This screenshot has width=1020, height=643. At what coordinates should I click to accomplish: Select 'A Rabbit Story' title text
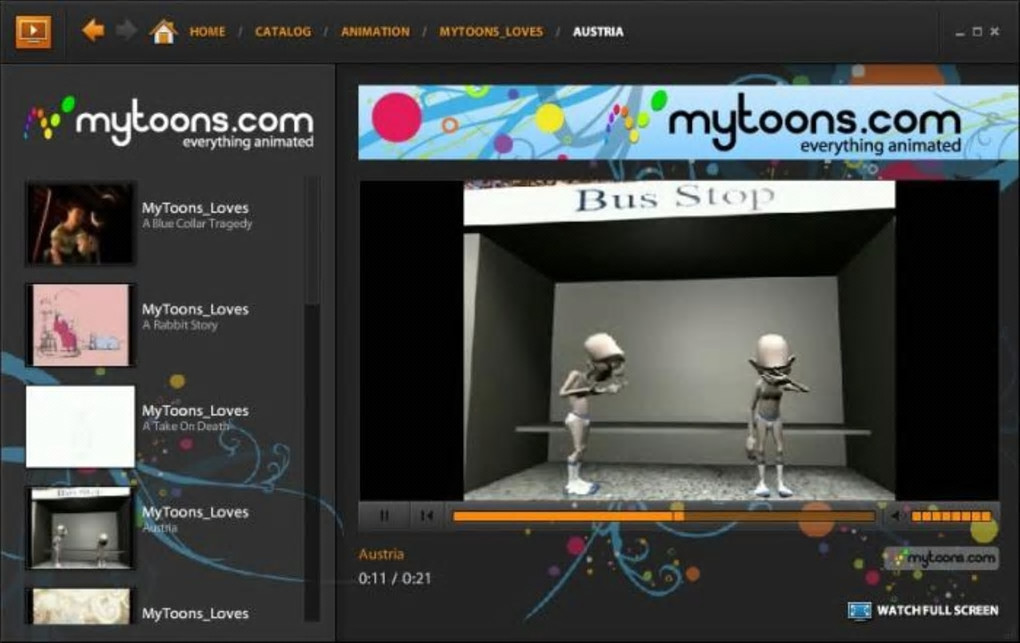click(180, 325)
